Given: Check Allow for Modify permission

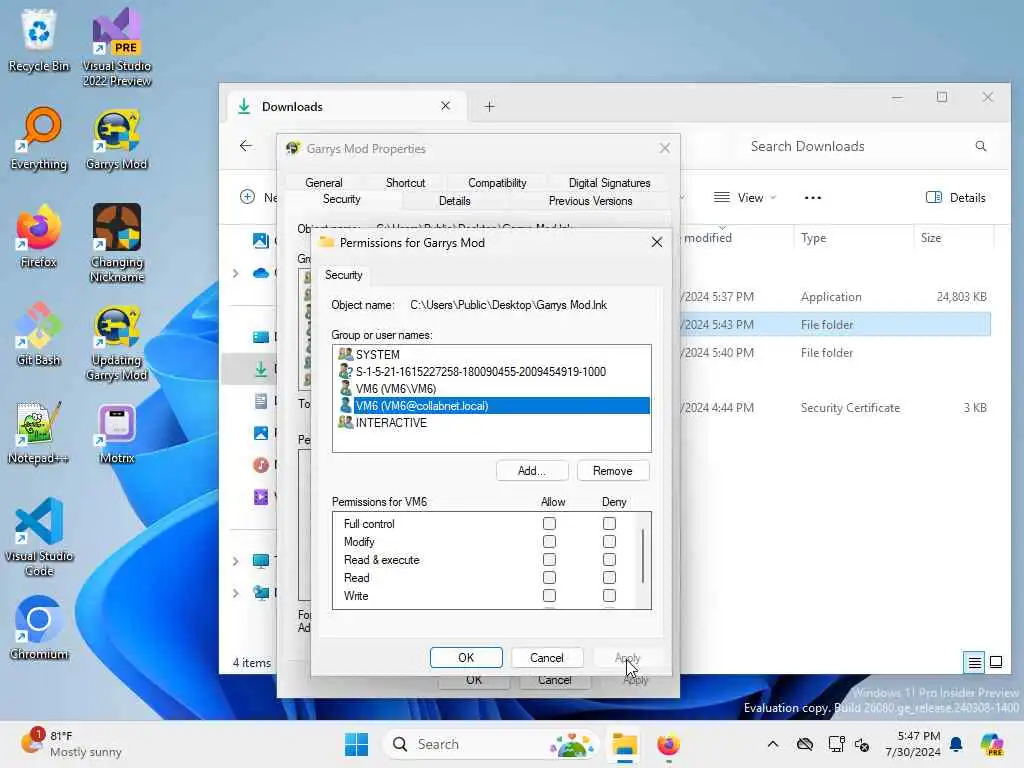Looking at the screenshot, I should pyautogui.click(x=549, y=542).
